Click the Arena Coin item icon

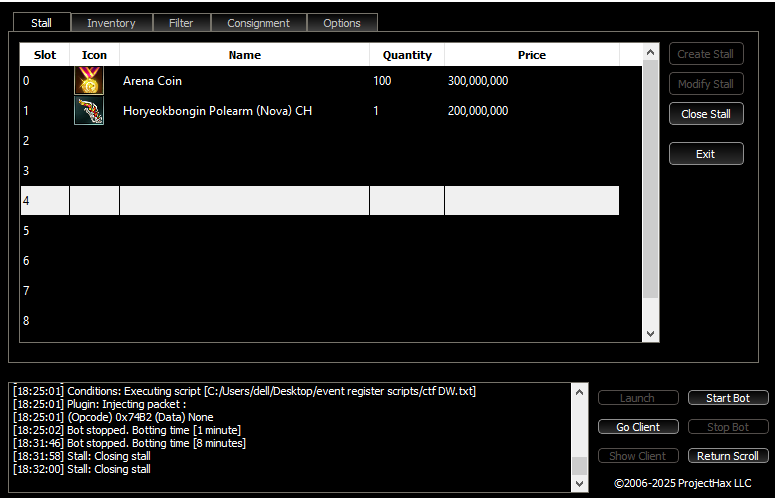coord(89,81)
